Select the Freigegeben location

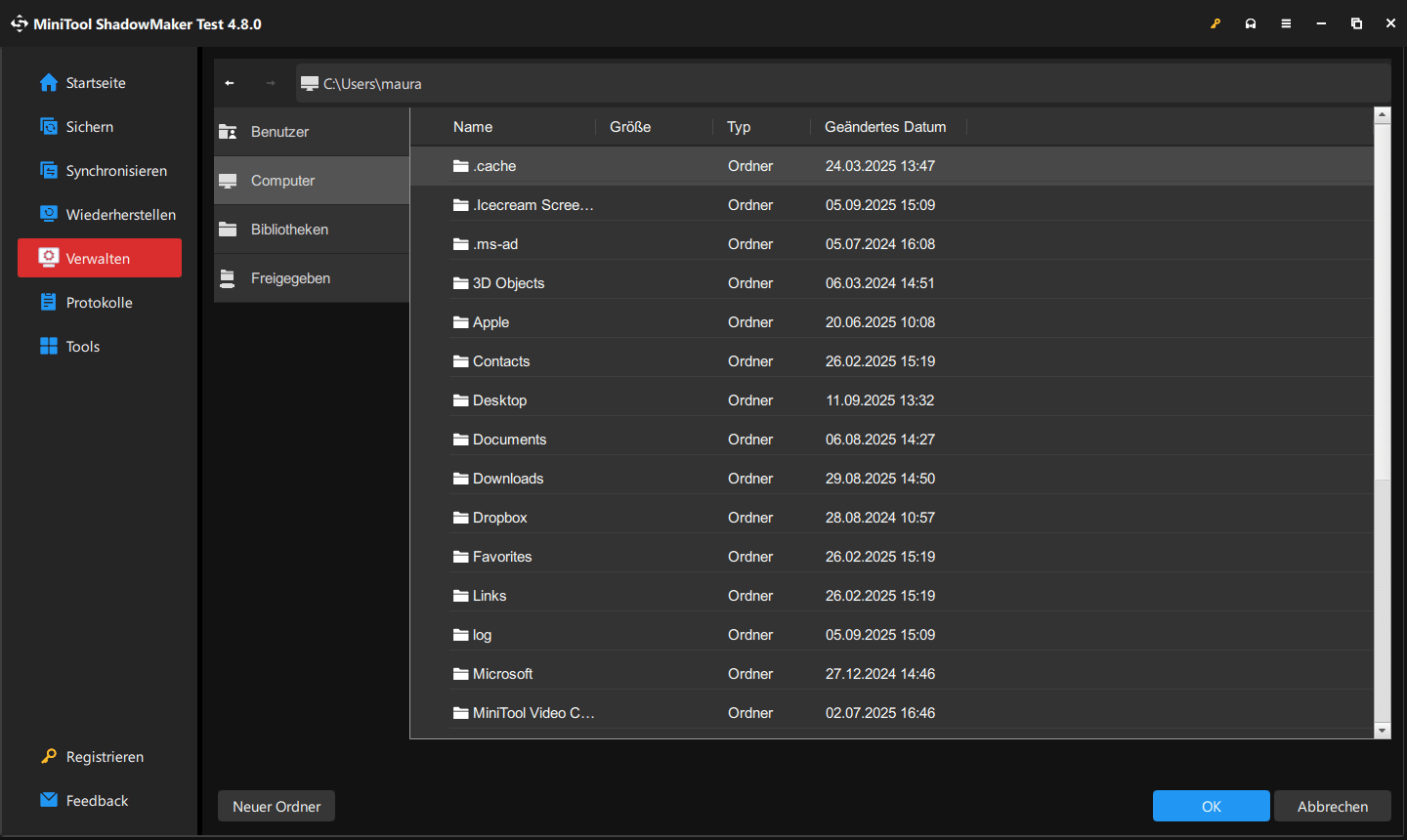312,278
